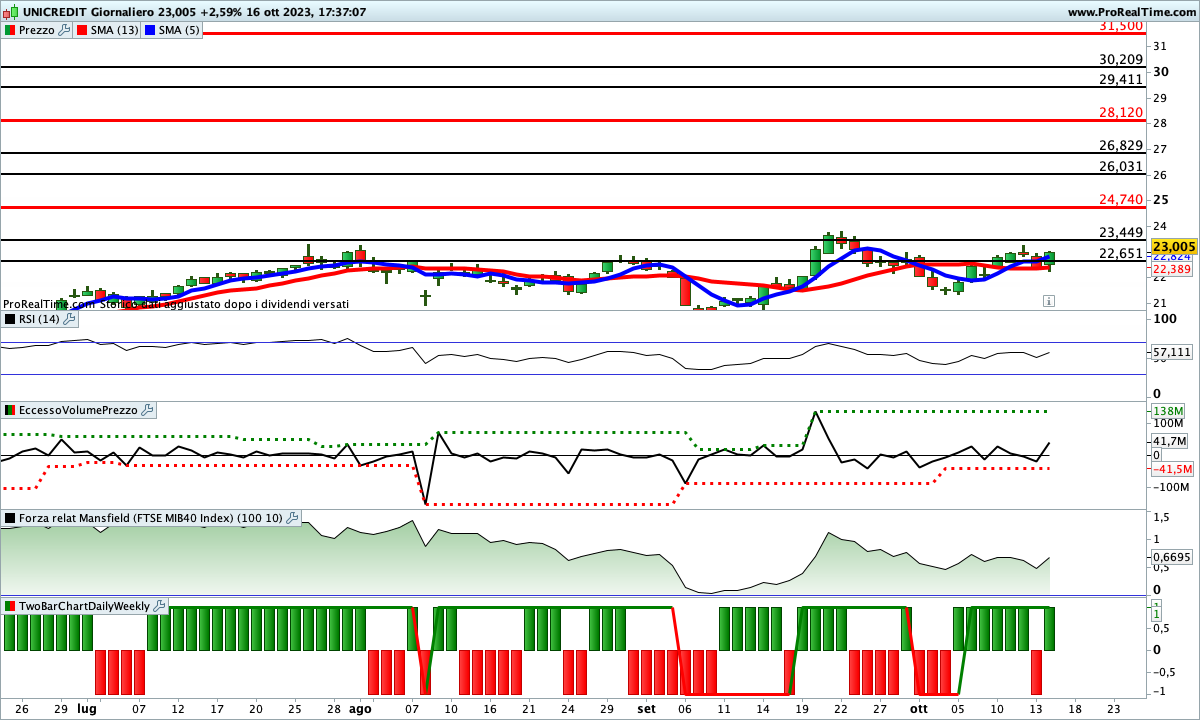Open RSI (14) settings wrench icon
Screen dimensions: 1200x720
click(x=69, y=319)
